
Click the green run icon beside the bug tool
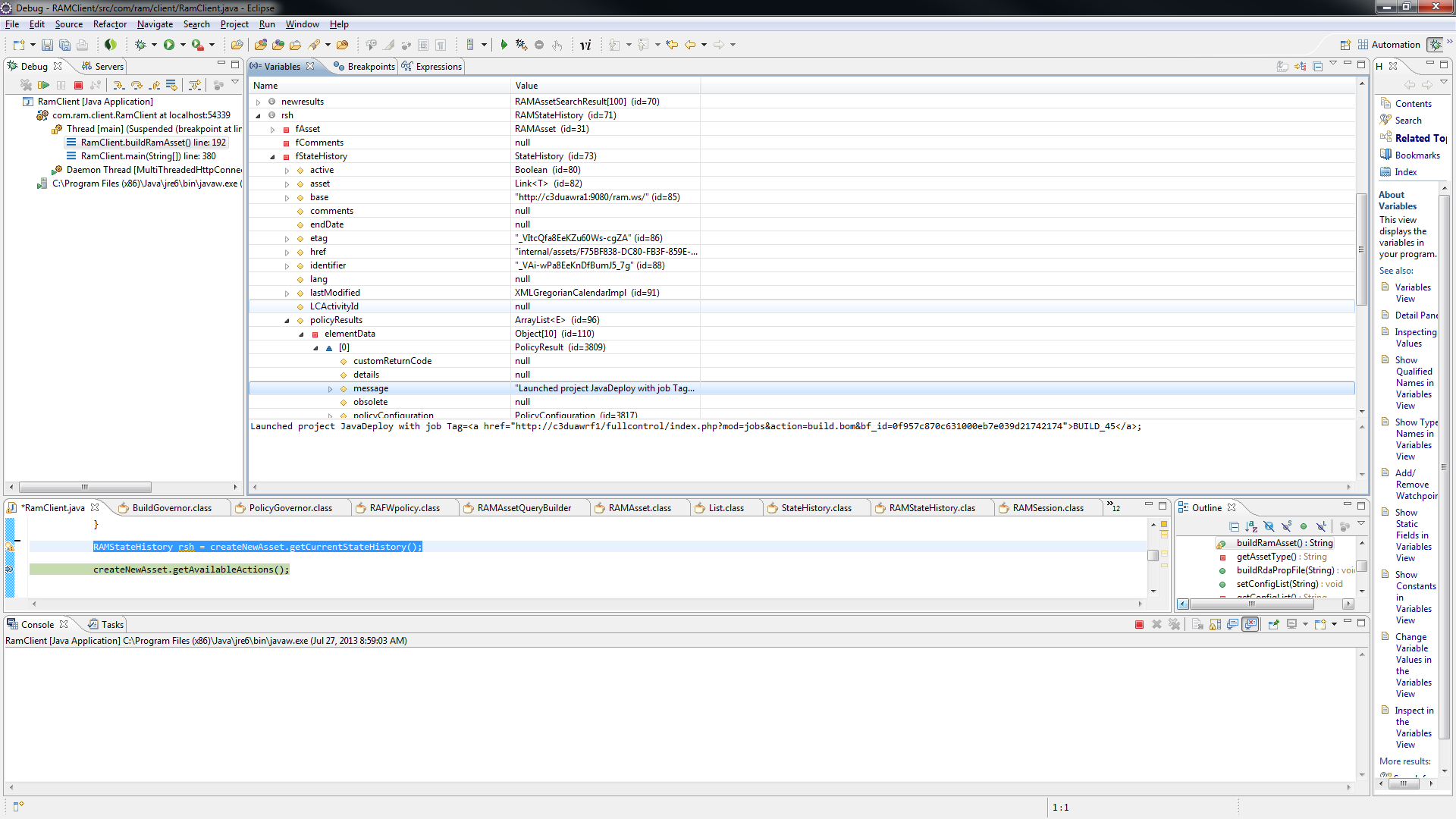tap(504, 45)
